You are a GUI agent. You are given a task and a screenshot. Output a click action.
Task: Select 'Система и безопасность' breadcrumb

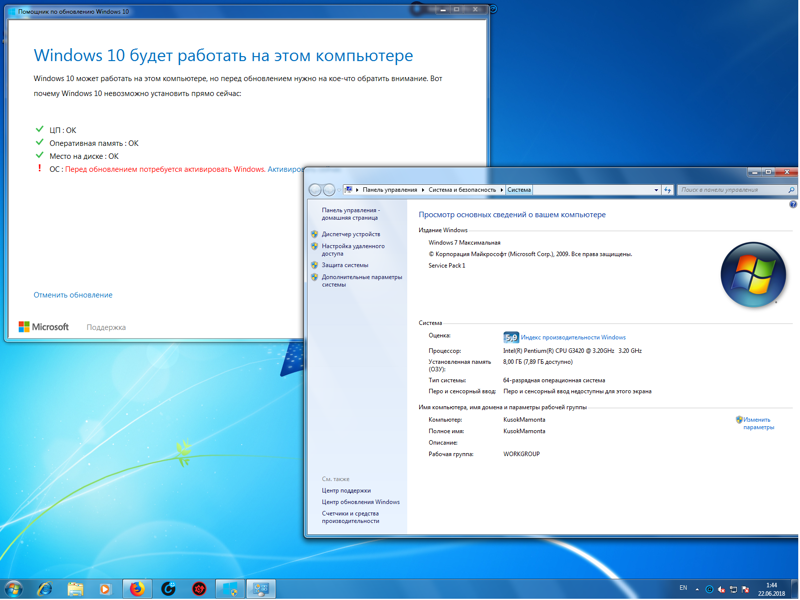pos(462,190)
